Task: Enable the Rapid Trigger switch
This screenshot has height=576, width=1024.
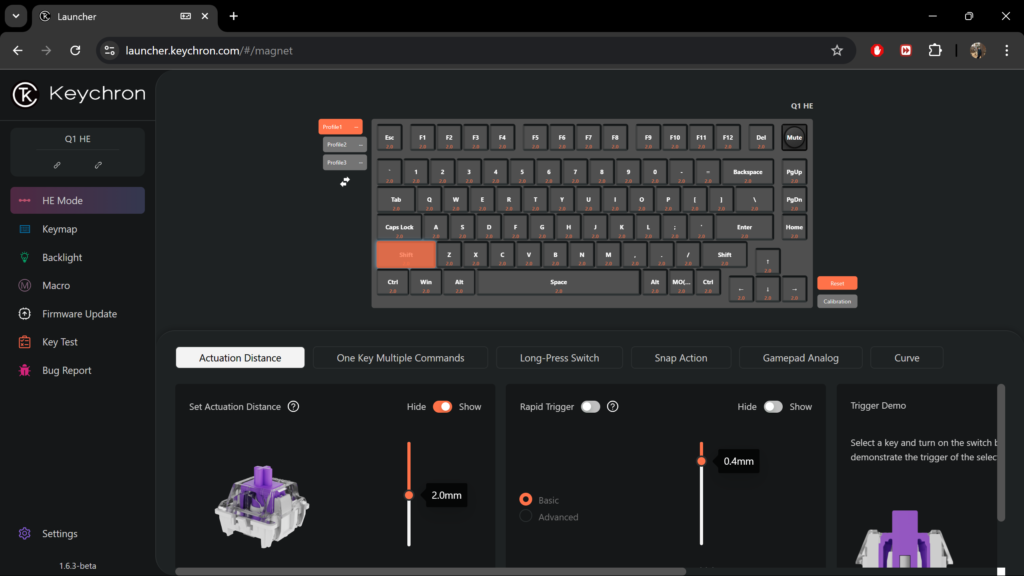Action: coord(590,406)
